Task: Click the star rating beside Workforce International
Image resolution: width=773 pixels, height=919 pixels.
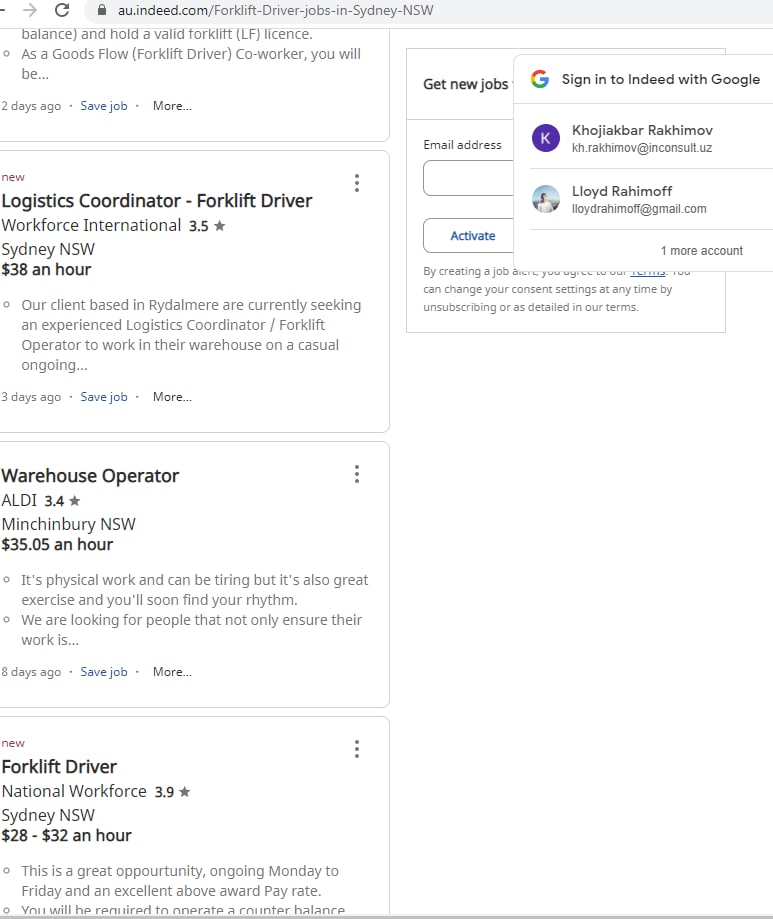Action: pyautogui.click(x=220, y=226)
